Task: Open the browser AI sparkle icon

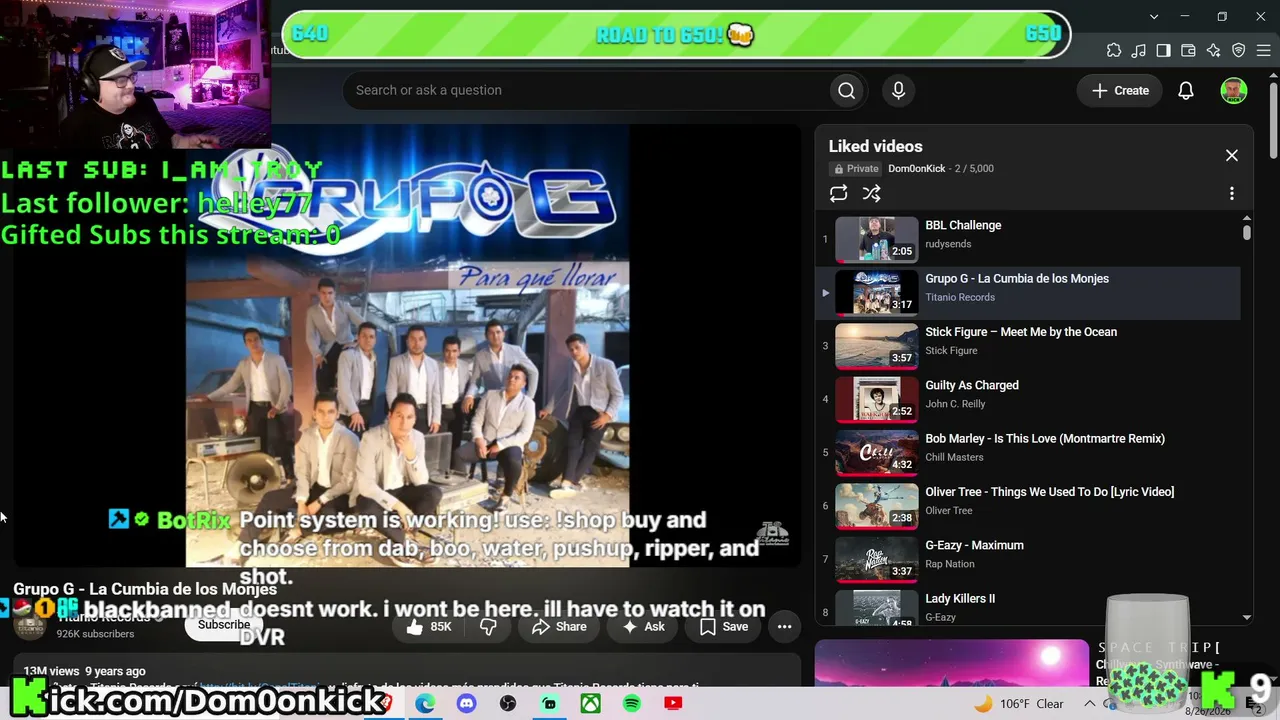Action: [1213, 50]
